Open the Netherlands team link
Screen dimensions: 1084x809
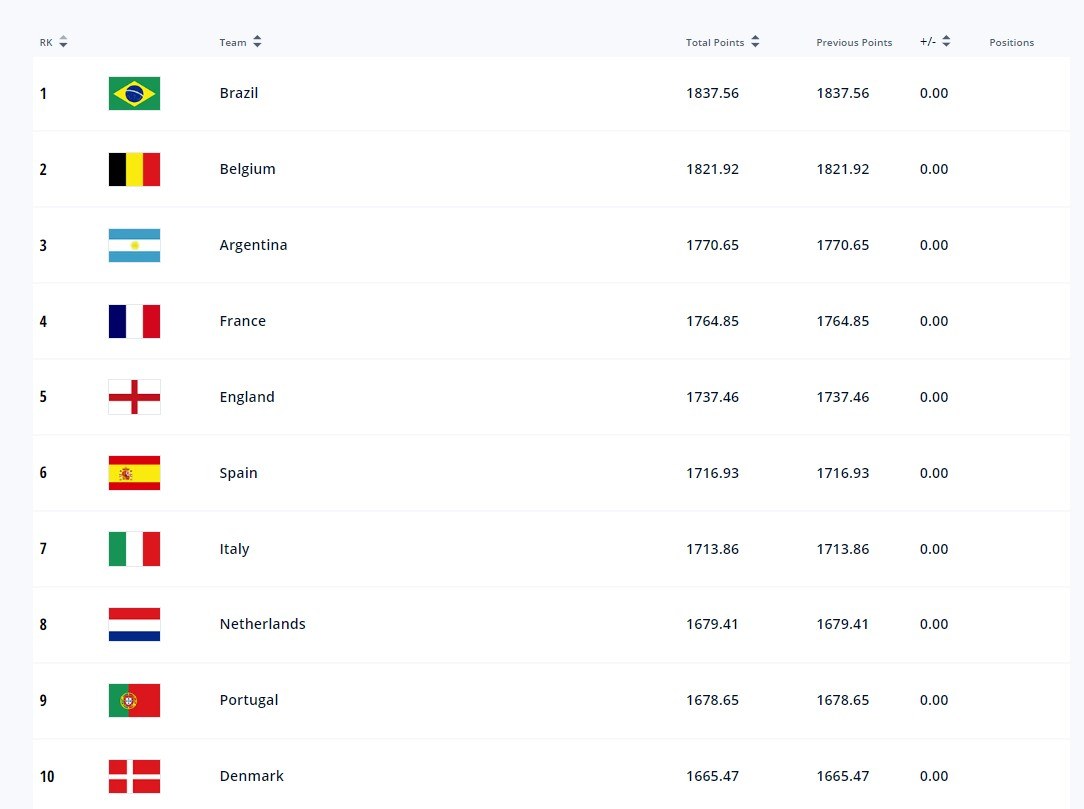point(262,624)
